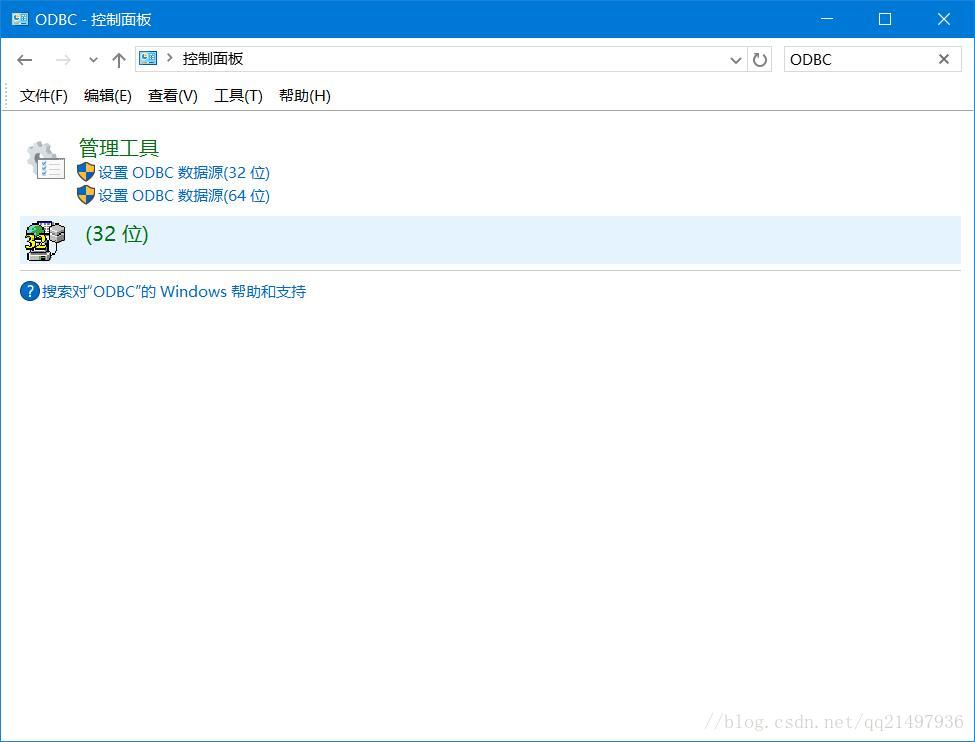Clear the ODBC search with the X button
Viewport: 975px width, 742px height.
(943, 59)
